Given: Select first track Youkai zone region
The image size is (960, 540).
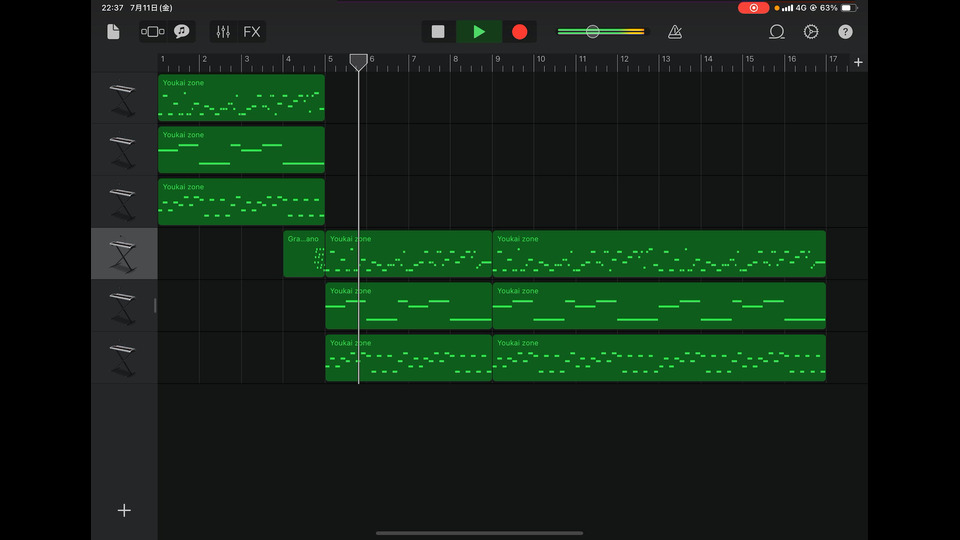Looking at the screenshot, I should (x=241, y=98).
